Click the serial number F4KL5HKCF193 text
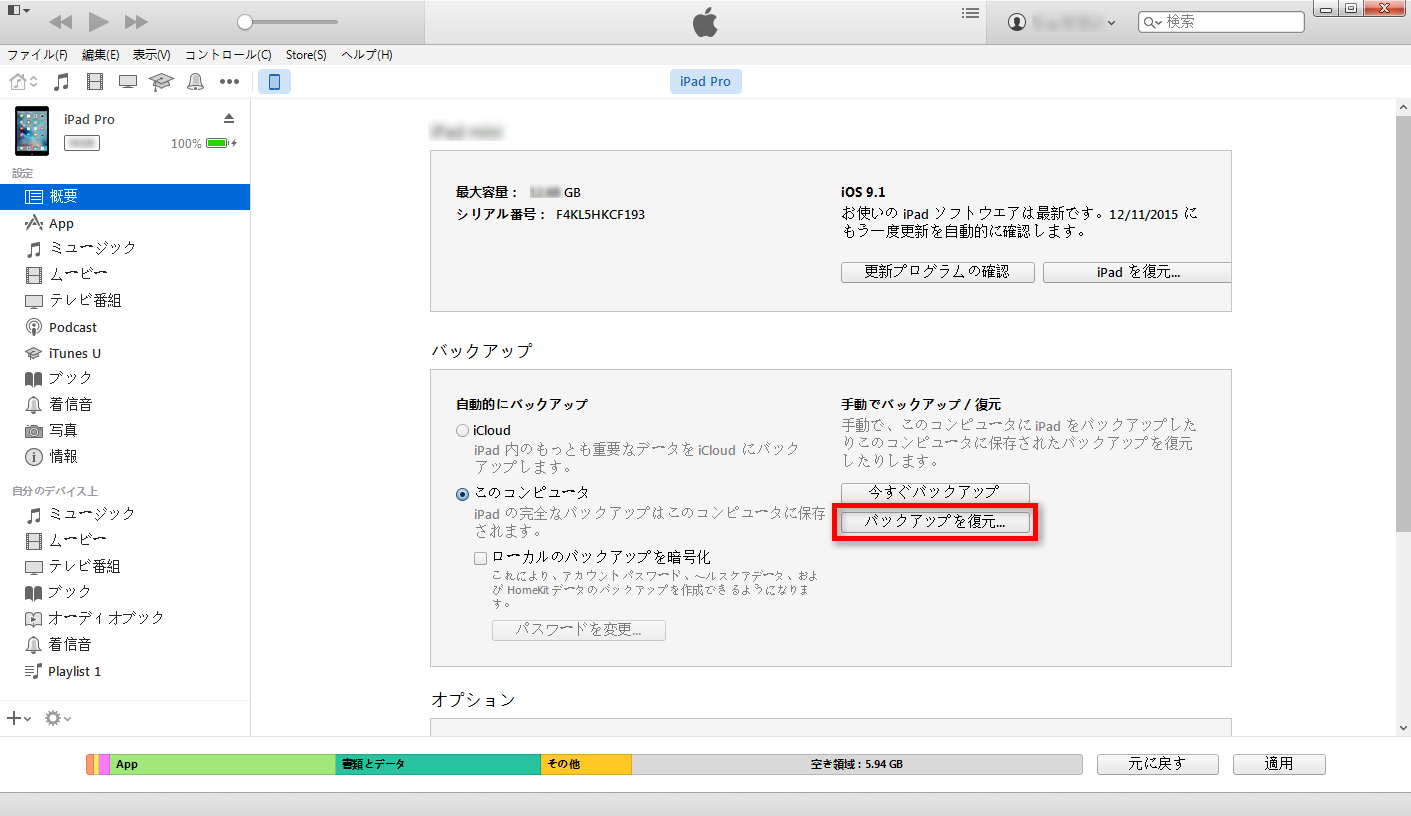This screenshot has width=1411, height=816. point(600,214)
